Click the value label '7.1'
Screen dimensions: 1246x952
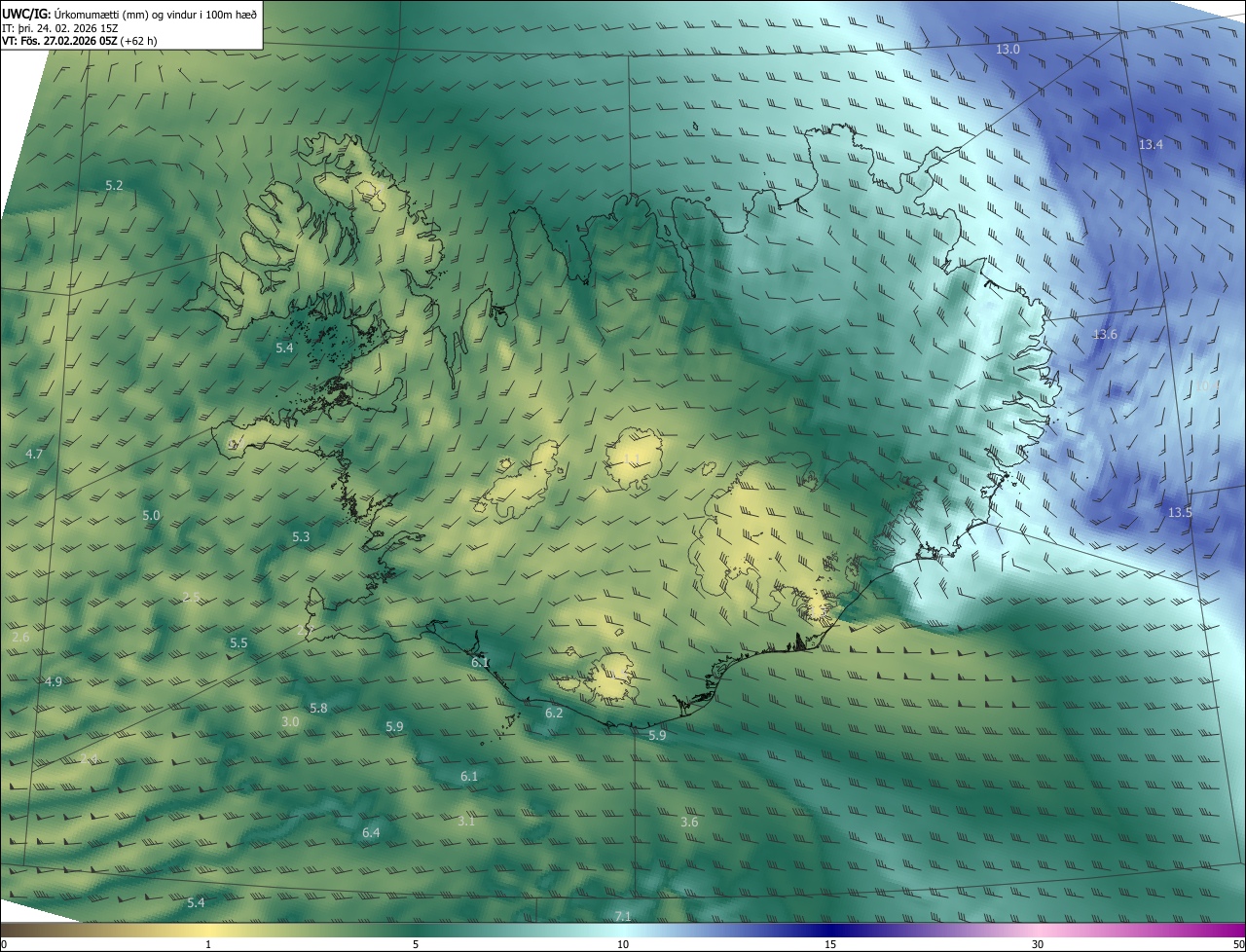click(x=623, y=916)
